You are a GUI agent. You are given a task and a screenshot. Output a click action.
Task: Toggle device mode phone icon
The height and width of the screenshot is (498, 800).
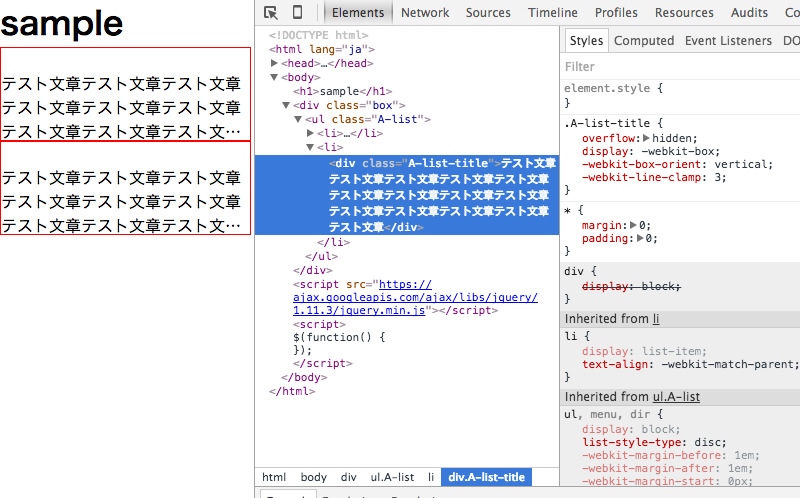pos(297,12)
